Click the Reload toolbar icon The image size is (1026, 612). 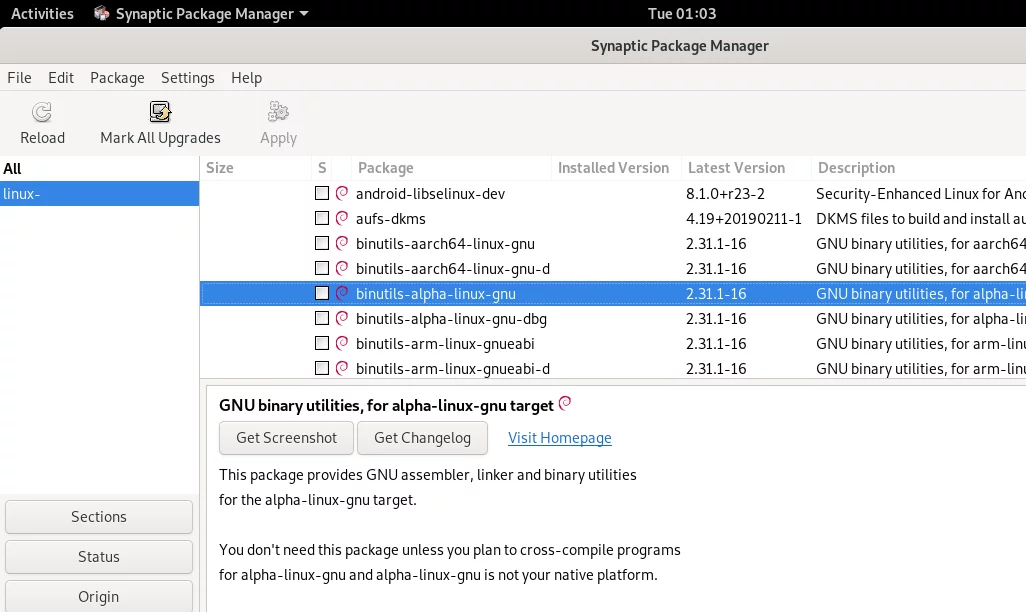[42, 113]
